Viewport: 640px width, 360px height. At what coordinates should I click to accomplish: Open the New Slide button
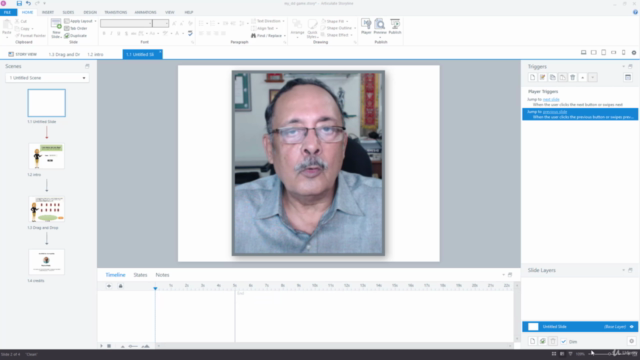coord(56,29)
